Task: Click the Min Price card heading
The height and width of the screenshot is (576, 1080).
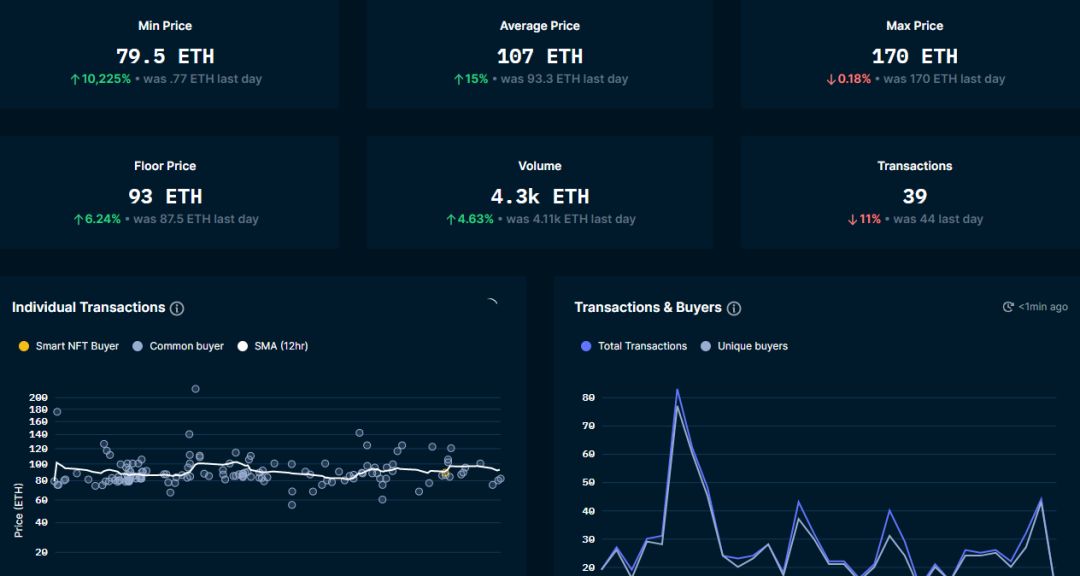Action: point(165,25)
